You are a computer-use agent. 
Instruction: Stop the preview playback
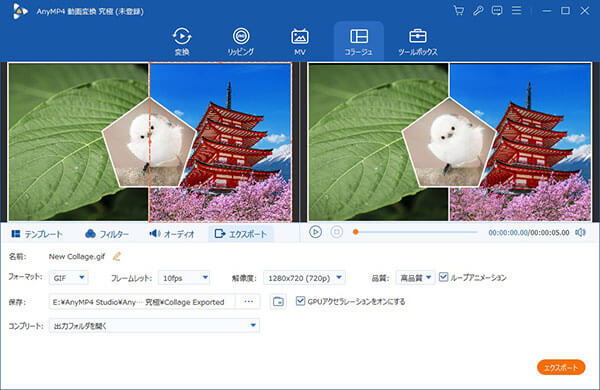coord(336,232)
